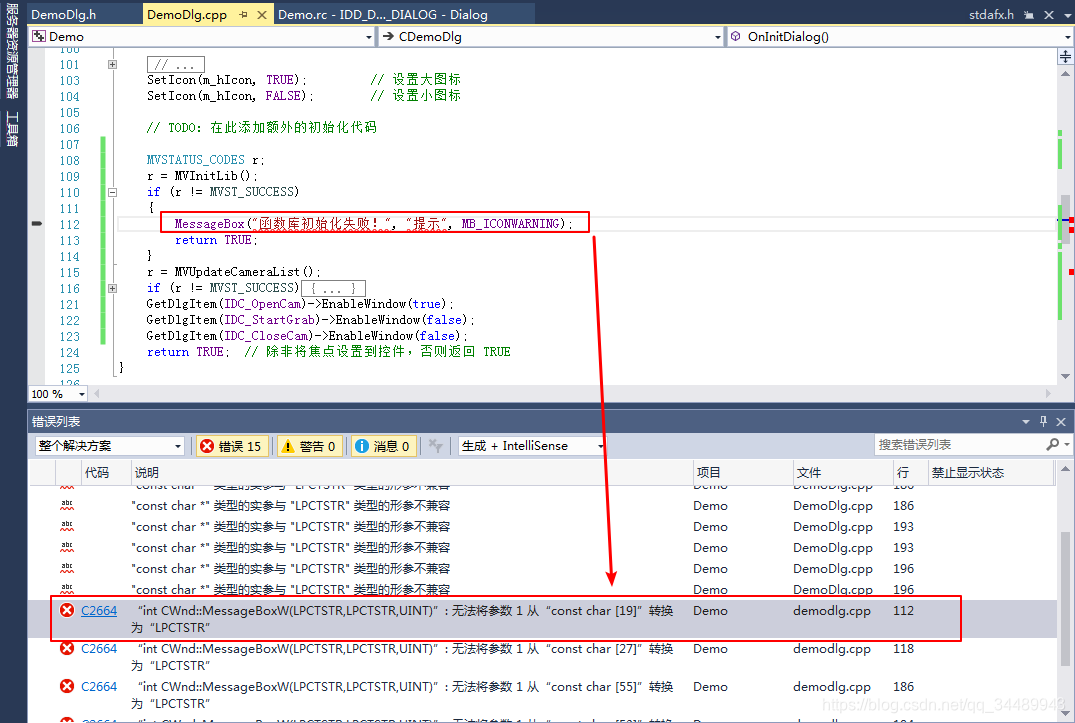This screenshot has width=1075, height=723.
Task: Click the clear filter icon in error list
Action: [x=435, y=446]
